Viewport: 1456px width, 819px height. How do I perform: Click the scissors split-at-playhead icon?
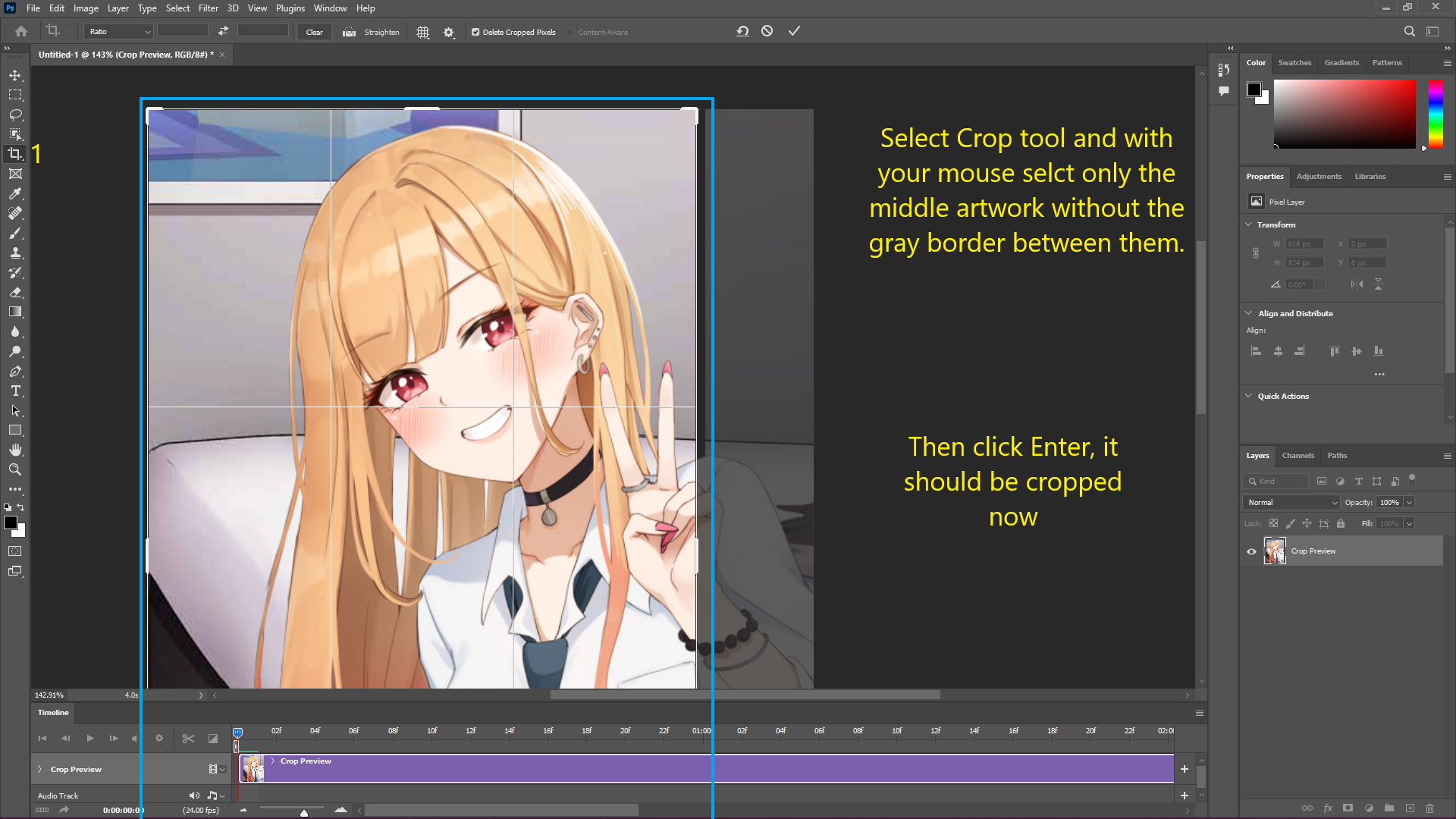point(188,738)
